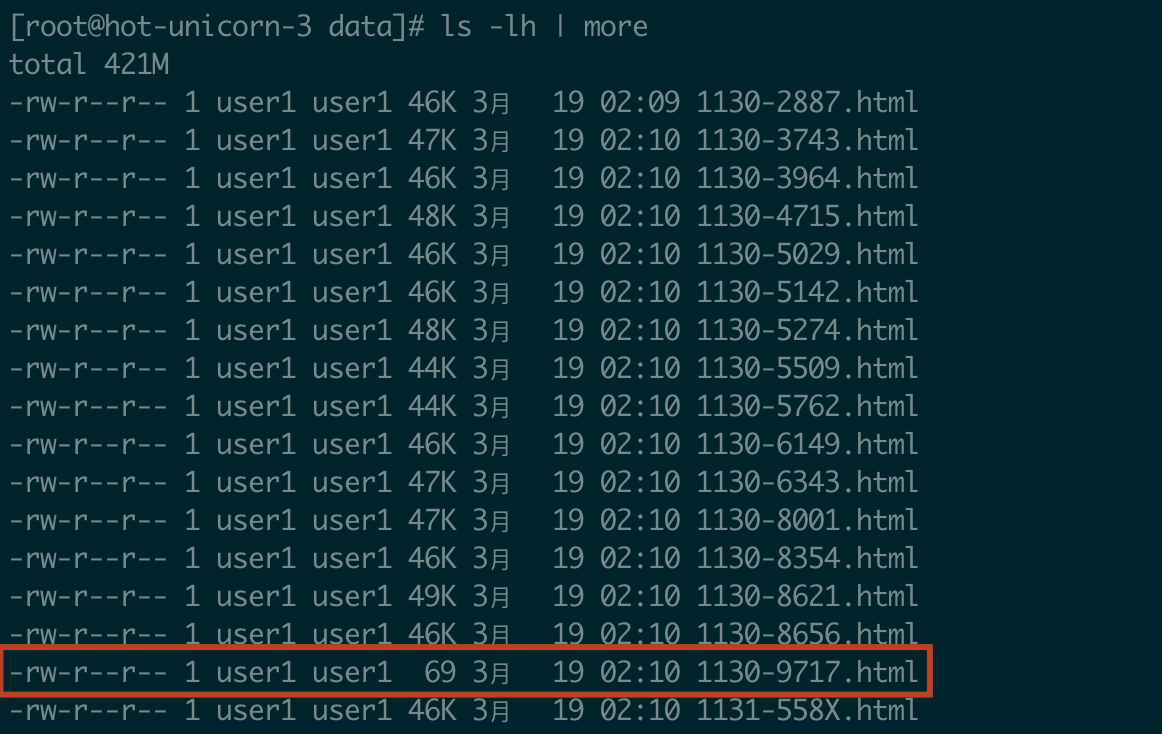Click the 1130-3964.html filename
The image size is (1162, 734).
pos(807,179)
